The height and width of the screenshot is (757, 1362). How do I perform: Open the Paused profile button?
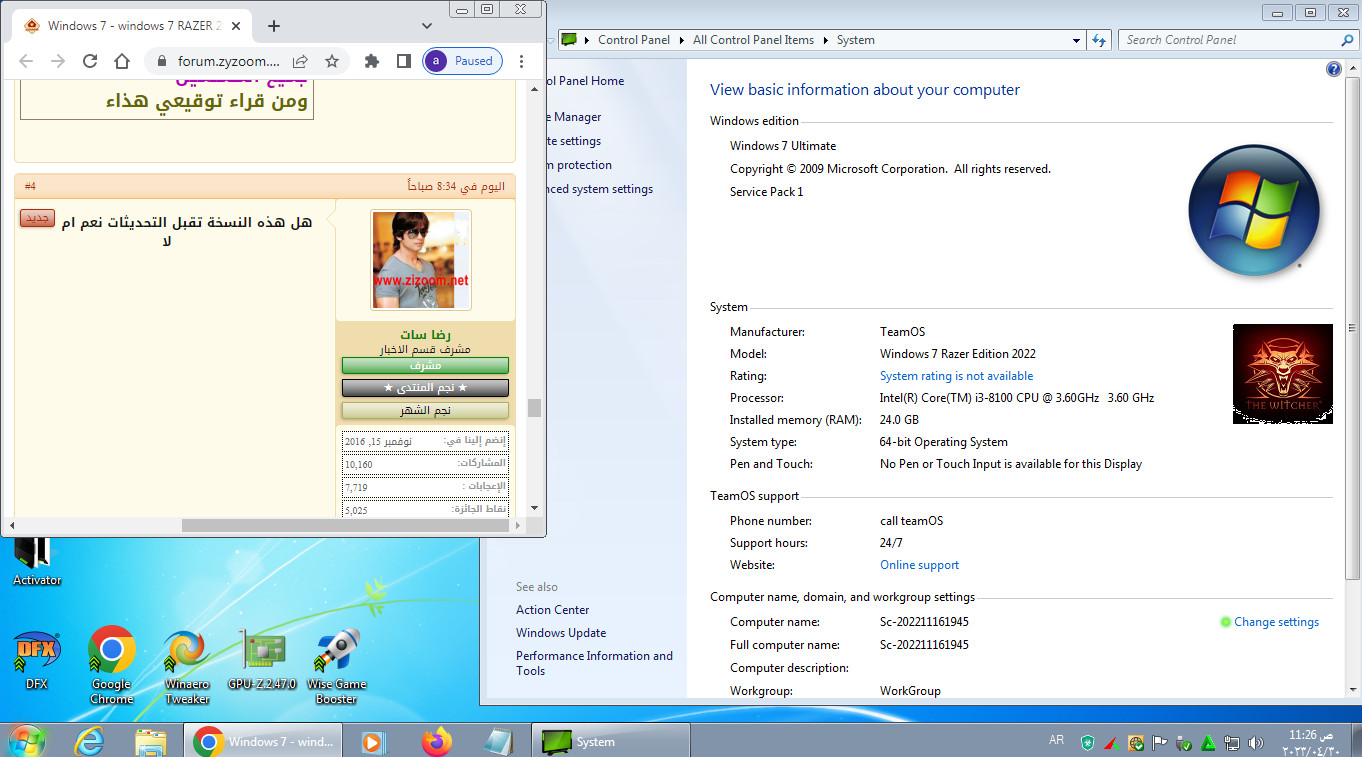pos(462,61)
